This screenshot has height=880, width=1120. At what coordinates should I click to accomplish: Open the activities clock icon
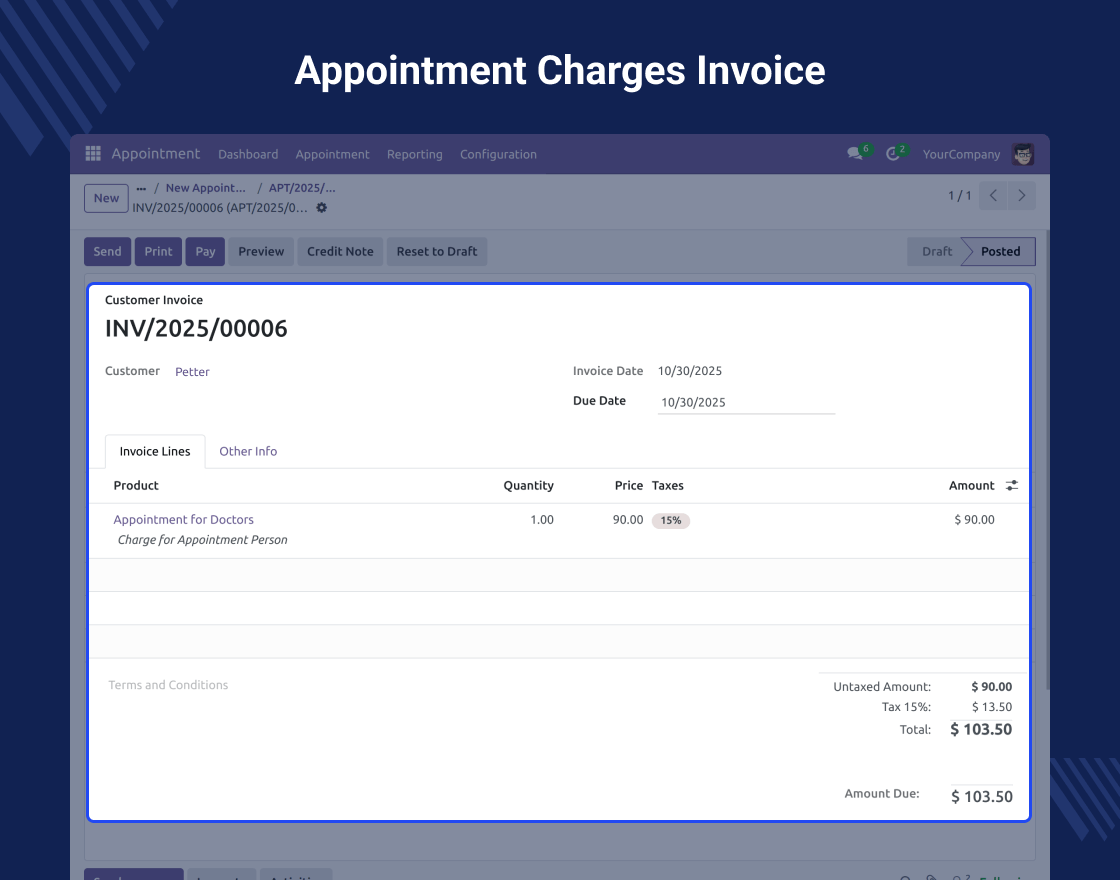[893, 154]
